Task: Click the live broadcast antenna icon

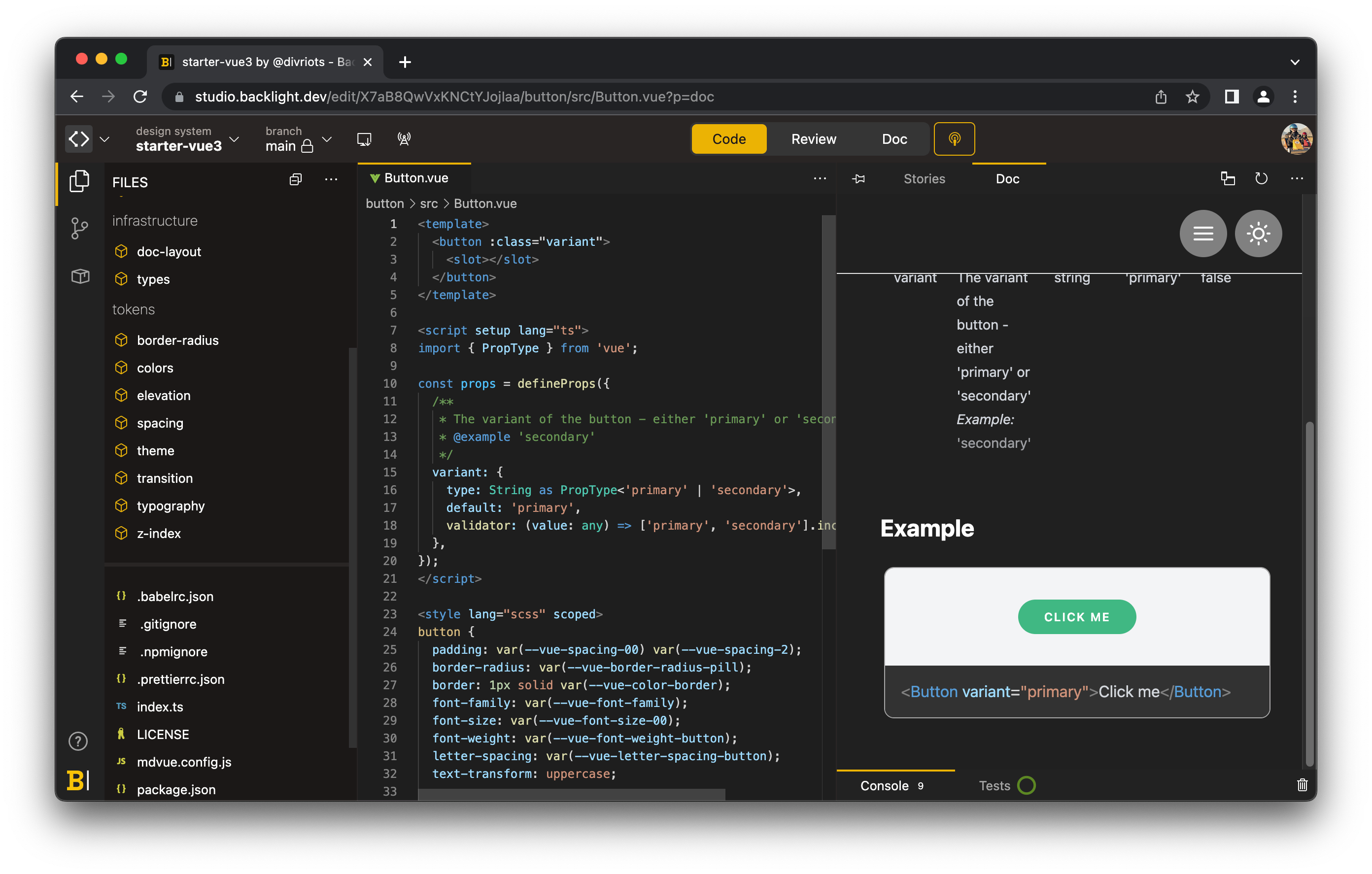Action: coord(404,139)
